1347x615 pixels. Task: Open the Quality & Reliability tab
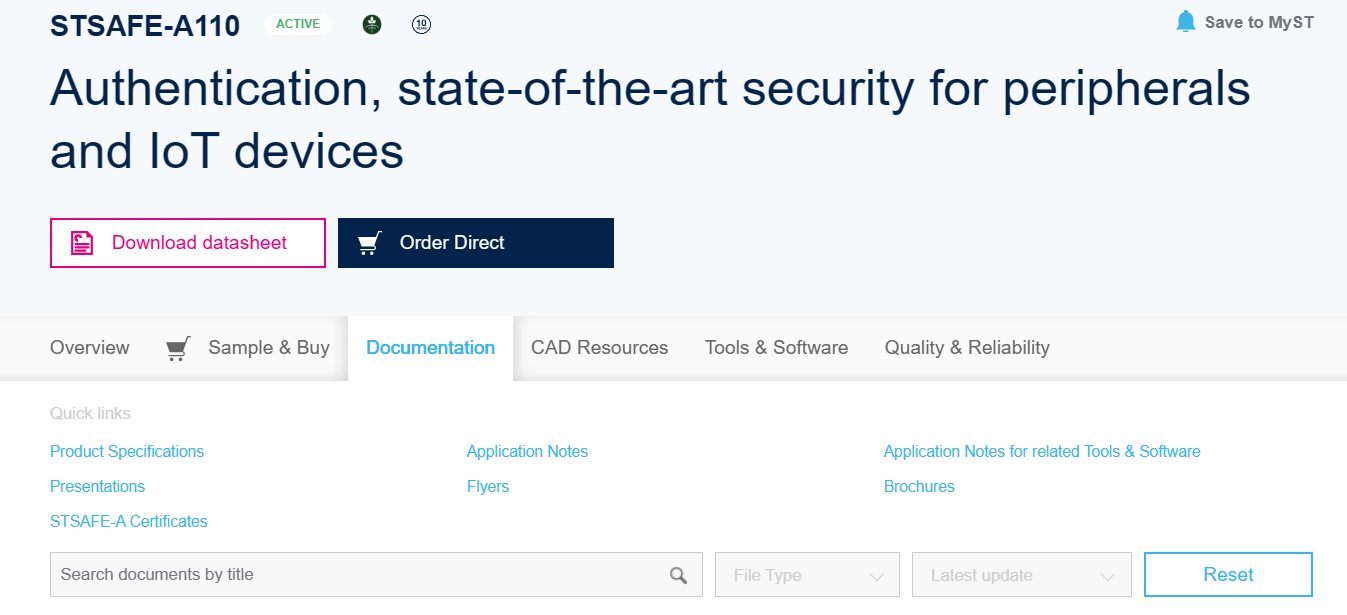pyautogui.click(x=966, y=347)
